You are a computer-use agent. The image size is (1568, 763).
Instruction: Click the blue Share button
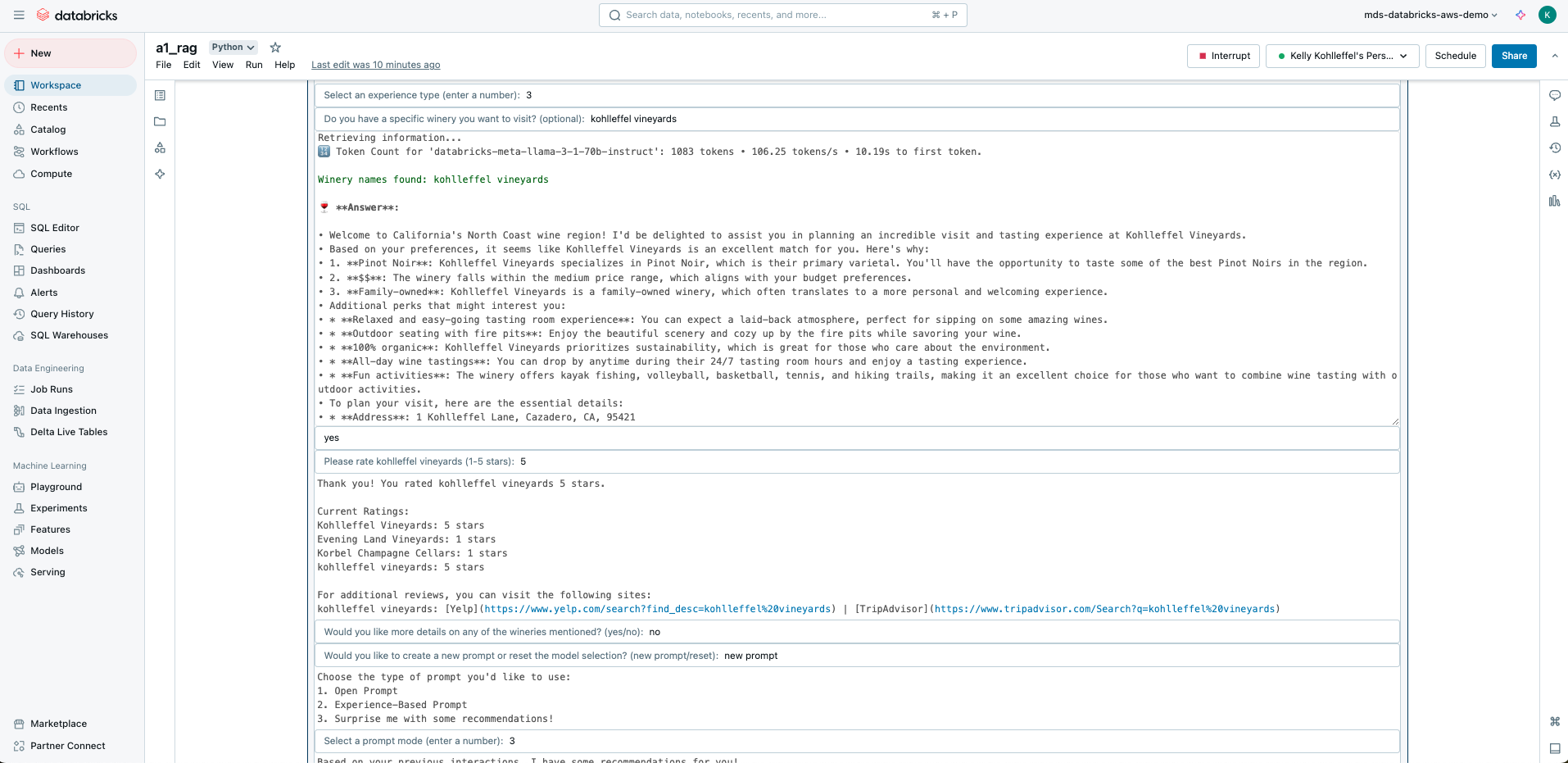1514,56
